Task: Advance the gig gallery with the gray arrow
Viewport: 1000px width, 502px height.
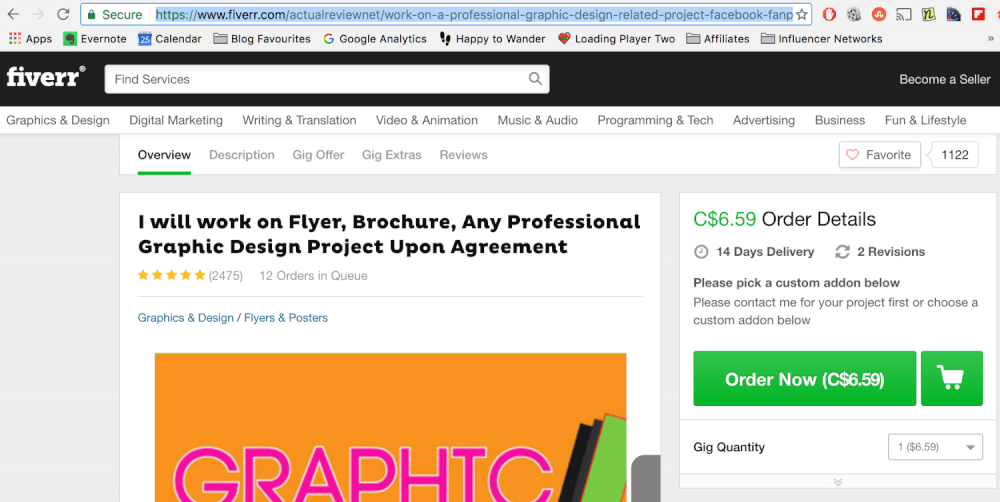Action: click(646, 478)
